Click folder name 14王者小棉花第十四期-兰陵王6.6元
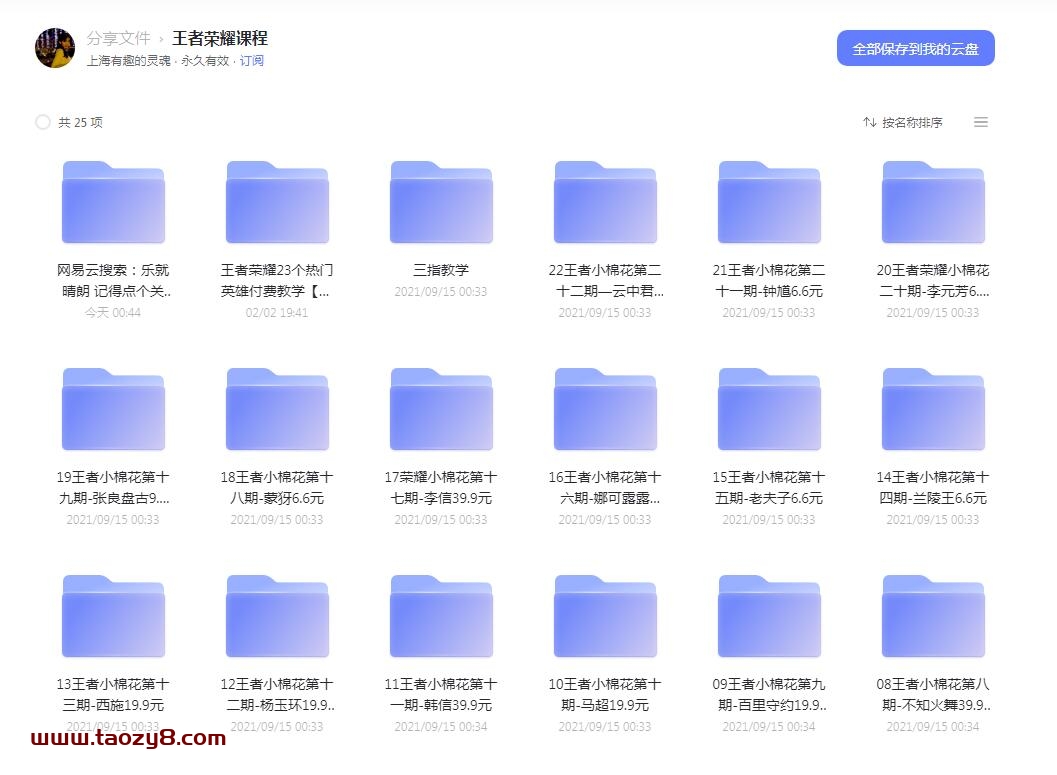Viewport: 1057px width, 775px height. (x=933, y=487)
